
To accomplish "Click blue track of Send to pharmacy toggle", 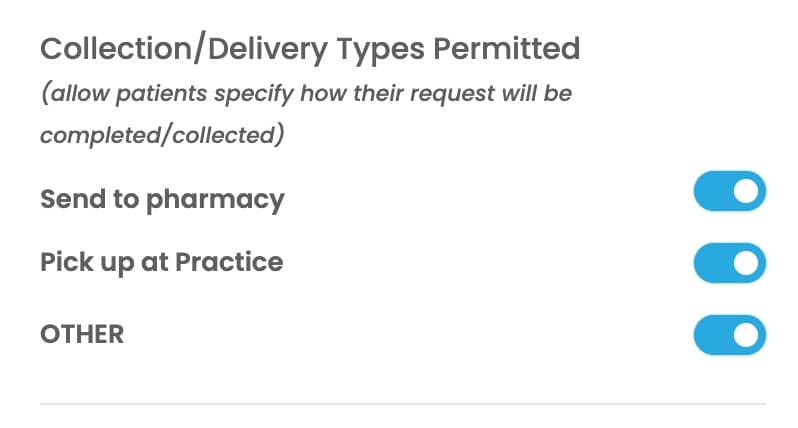I will [x=712, y=191].
